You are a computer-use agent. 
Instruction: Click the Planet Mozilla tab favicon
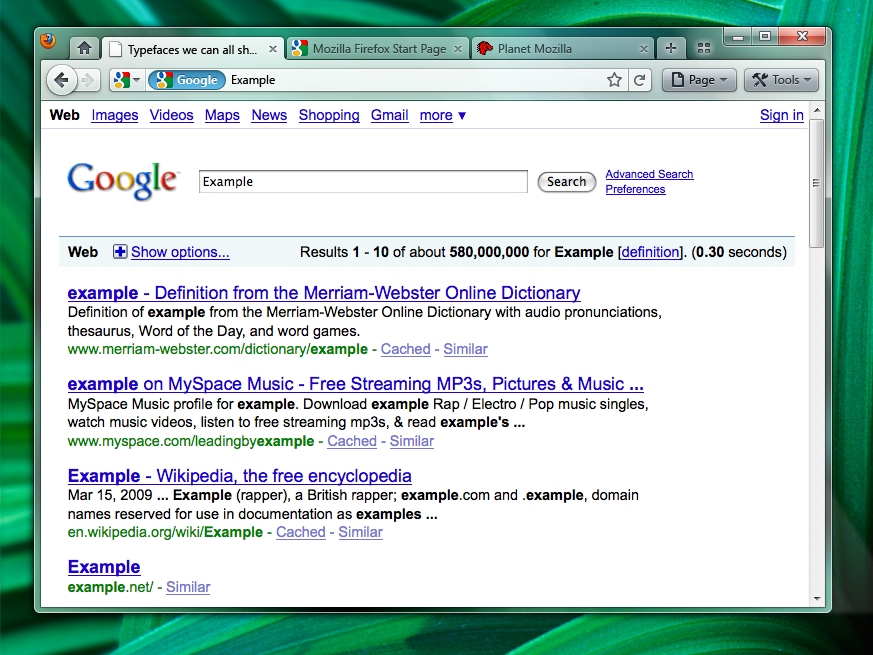[x=485, y=47]
